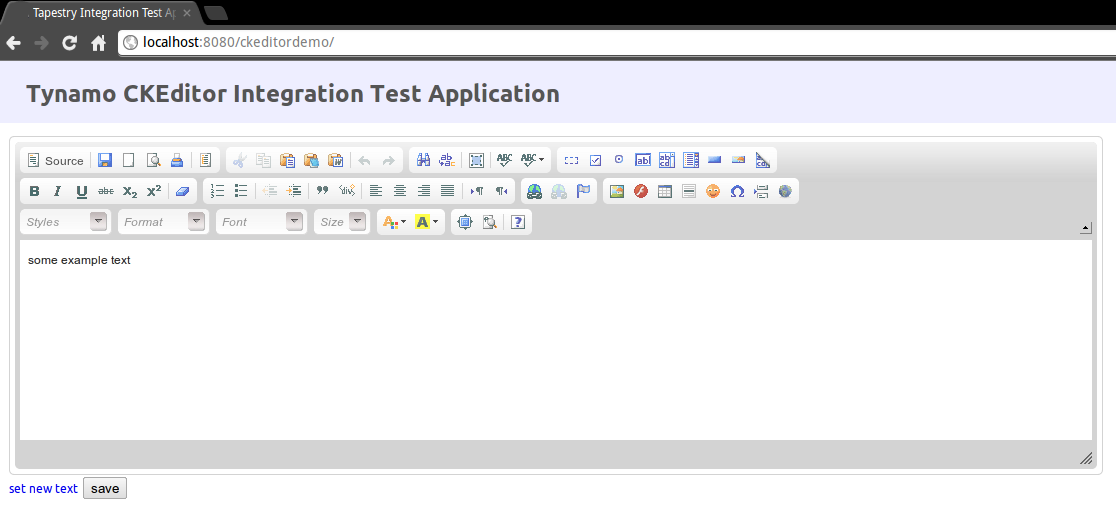Insert a Selection Field form element
The width and height of the screenshot is (1116, 506).
(x=691, y=161)
